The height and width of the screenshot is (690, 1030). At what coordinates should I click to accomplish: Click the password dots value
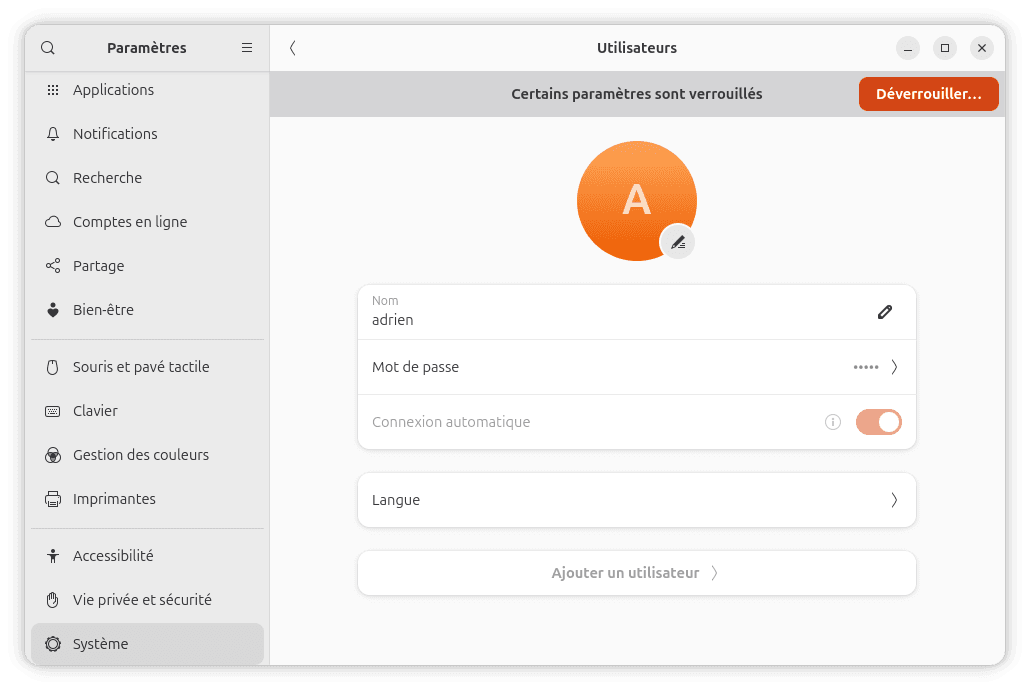pos(866,367)
